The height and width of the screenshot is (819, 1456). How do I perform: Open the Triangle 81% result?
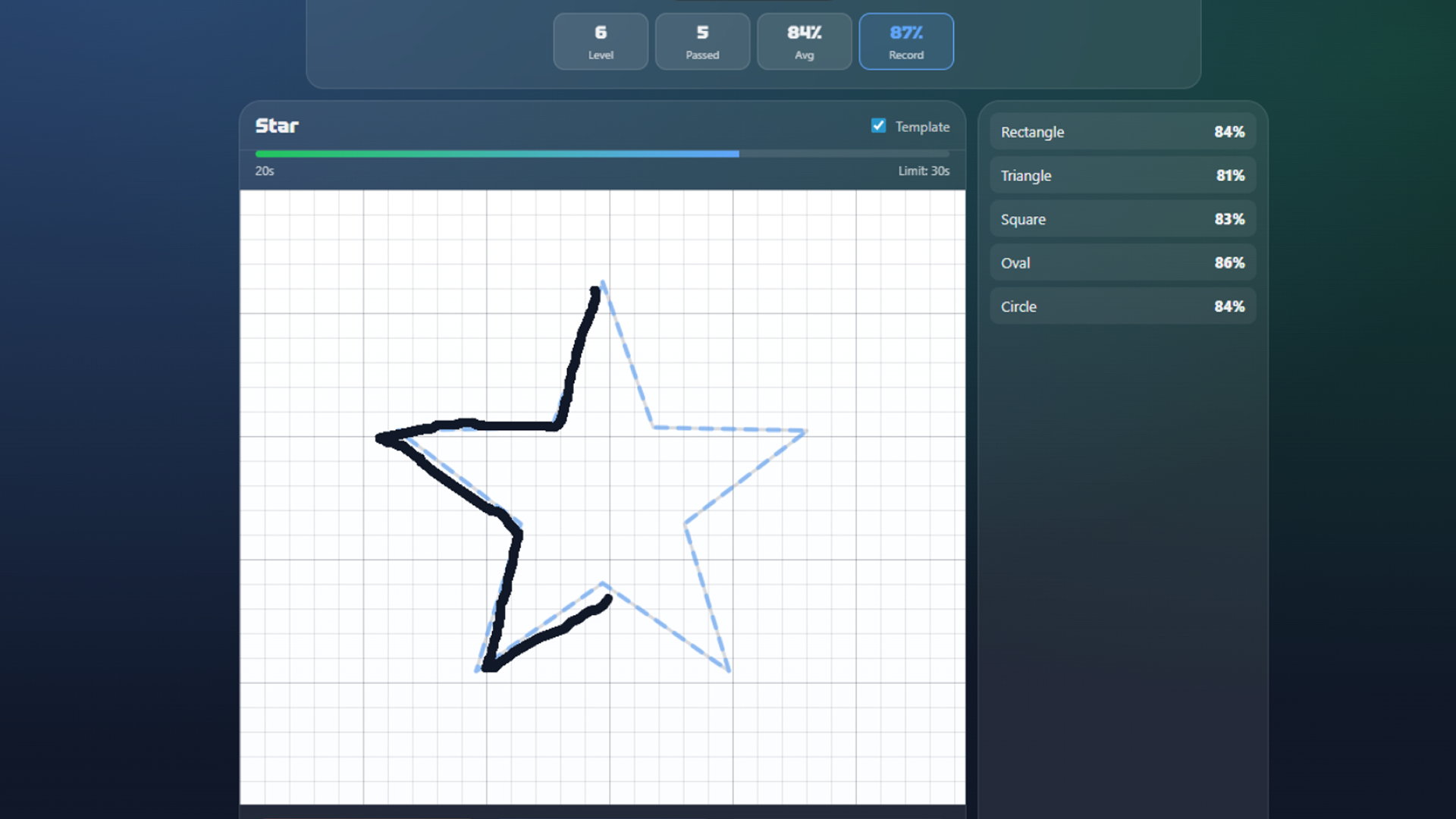pyautogui.click(x=1122, y=175)
